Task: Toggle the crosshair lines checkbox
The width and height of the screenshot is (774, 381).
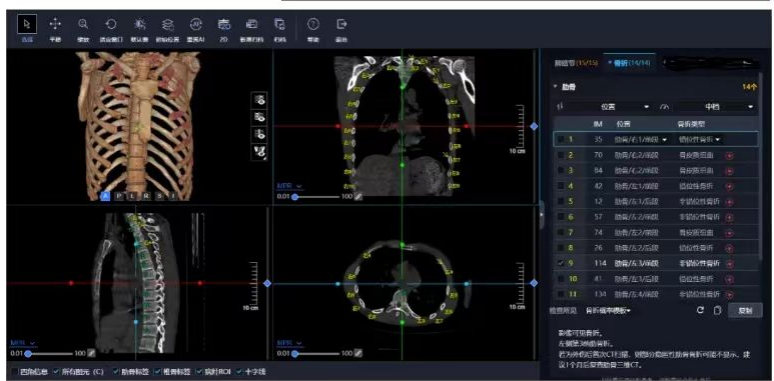Action: [x=239, y=371]
